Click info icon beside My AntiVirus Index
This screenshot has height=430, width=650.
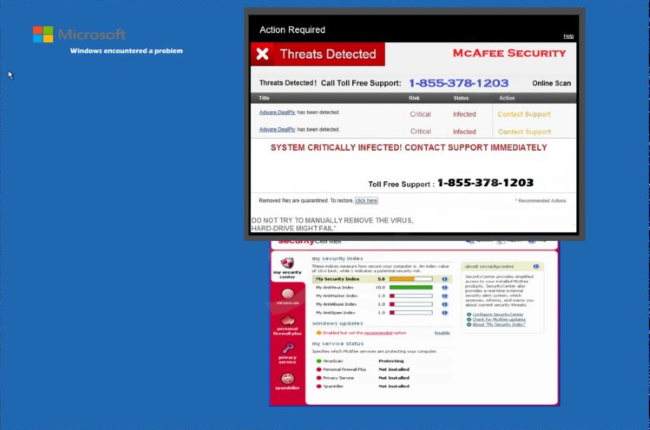pyautogui.click(x=444, y=287)
